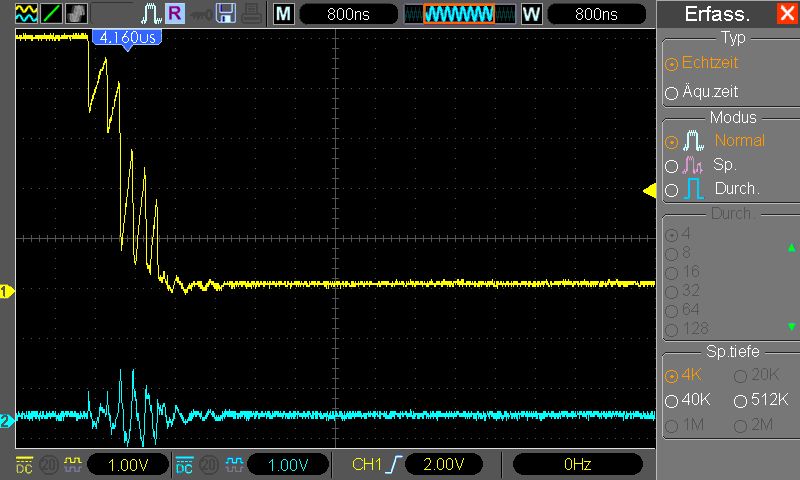Screen dimensions: 800x480
Task: Save waveform with floppy disk icon
Action: pos(226,14)
